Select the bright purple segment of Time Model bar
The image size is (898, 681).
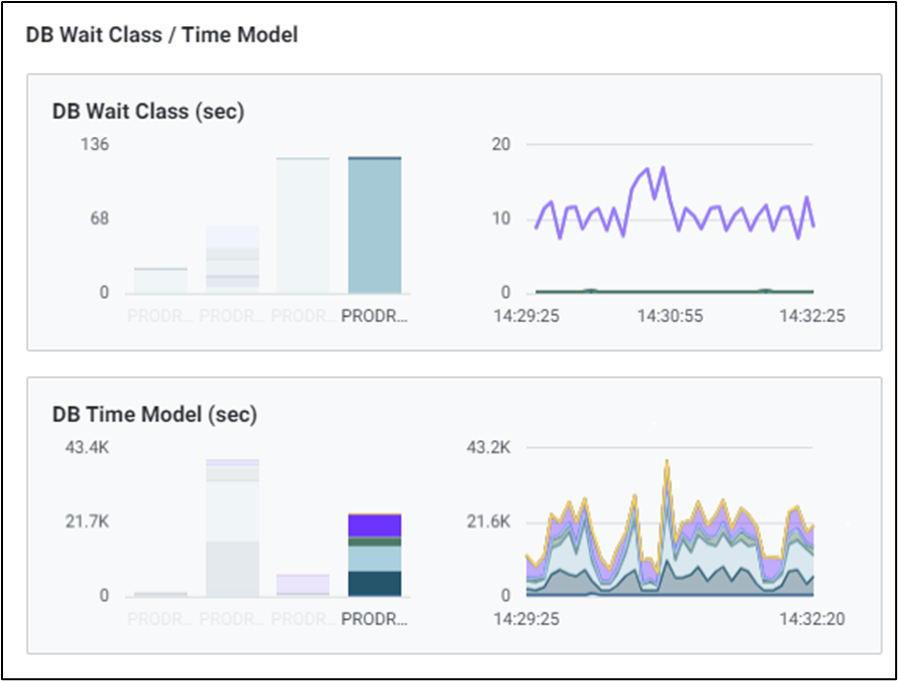[x=374, y=526]
